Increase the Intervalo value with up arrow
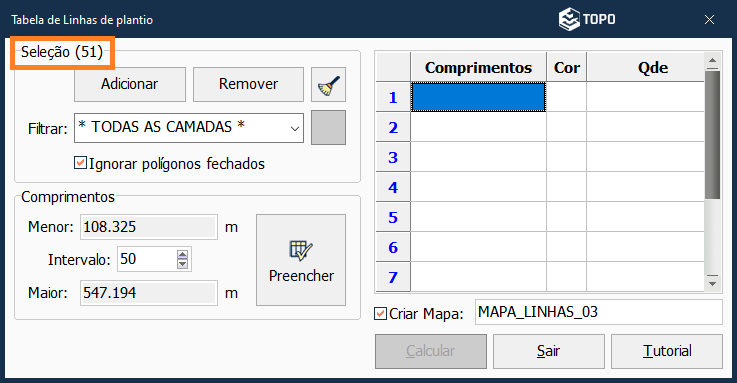Screen dimensions: 737x383 coord(182,254)
